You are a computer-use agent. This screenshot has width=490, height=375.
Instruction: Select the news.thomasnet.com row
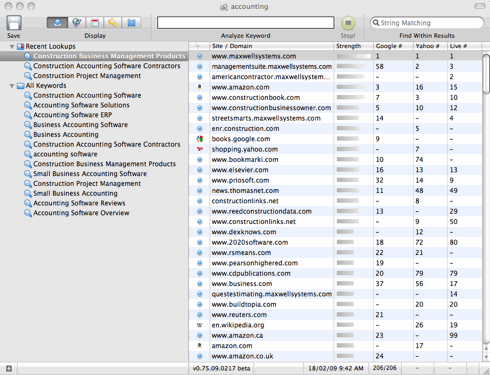335,190
